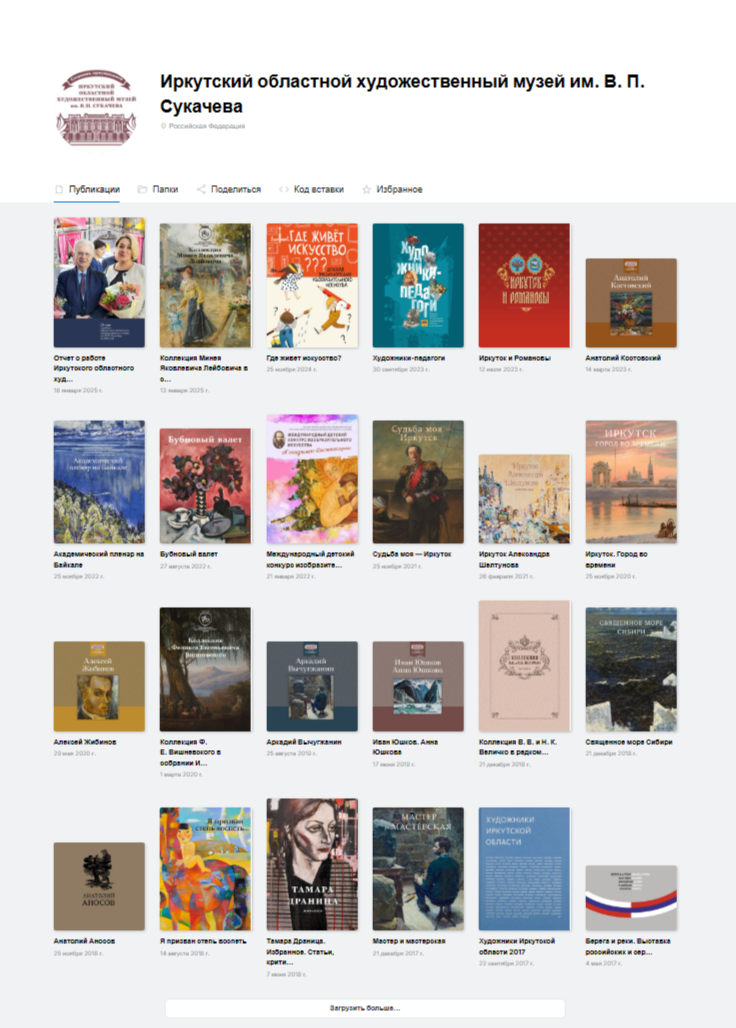Open the Где живет искусство cover

[x=312, y=285]
